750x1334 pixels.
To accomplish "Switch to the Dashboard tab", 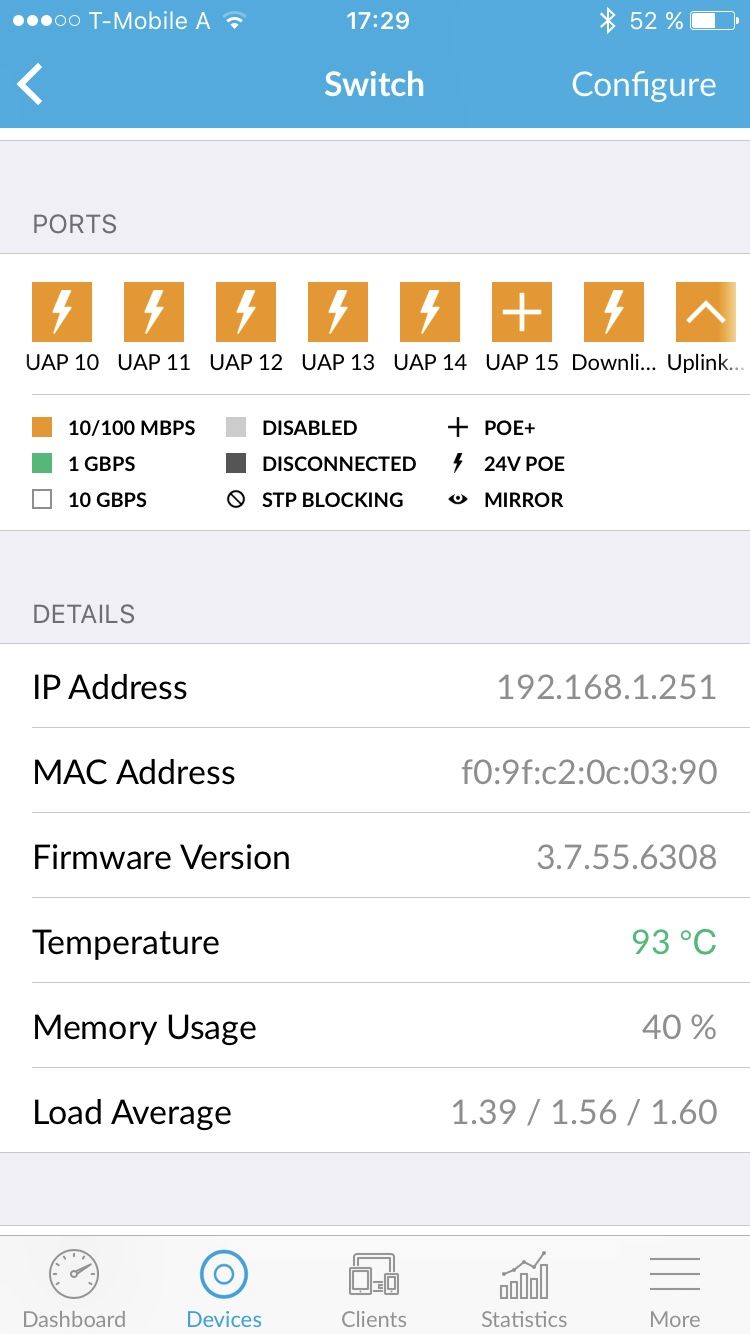I will click(x=74, y=1288).
